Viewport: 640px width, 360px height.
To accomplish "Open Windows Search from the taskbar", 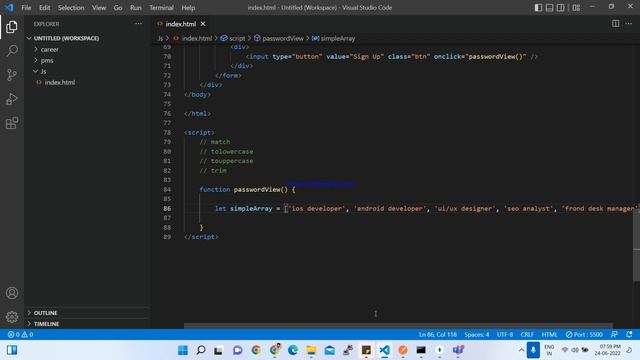I will coord(201,350).
